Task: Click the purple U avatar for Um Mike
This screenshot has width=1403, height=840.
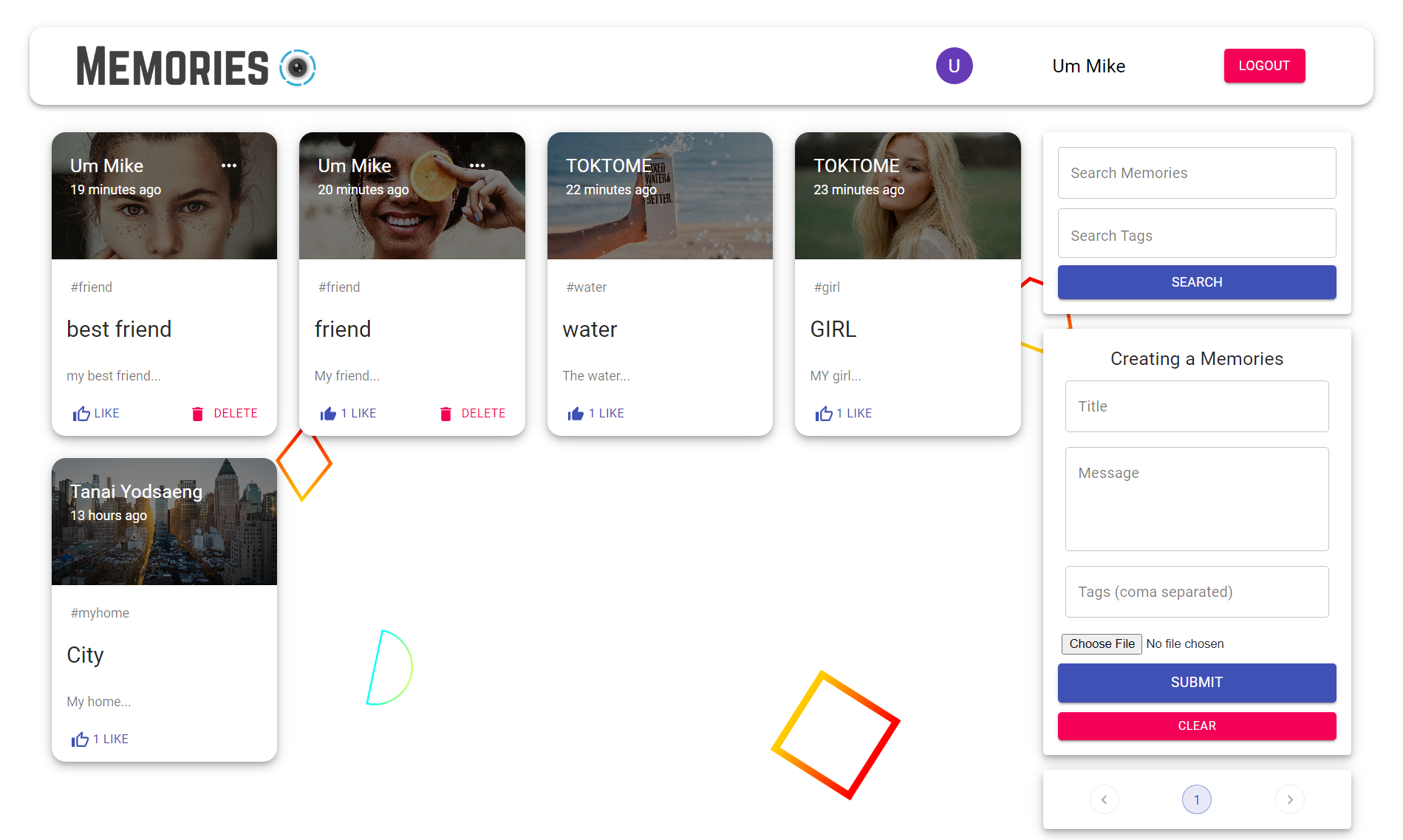Action: tap(954, 66)
